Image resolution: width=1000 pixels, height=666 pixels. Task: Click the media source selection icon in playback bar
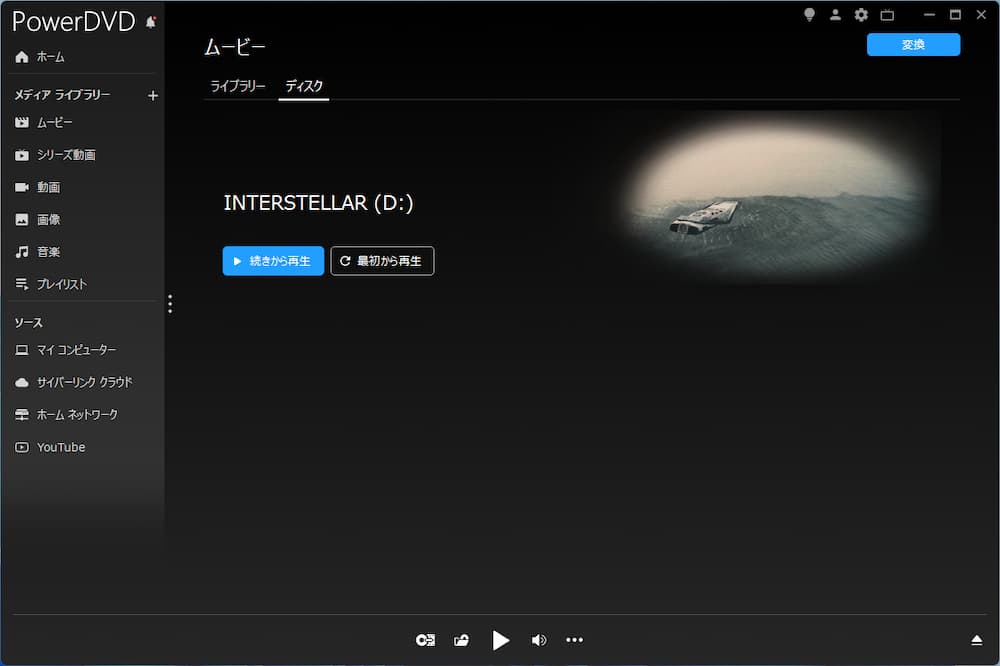click(425, 640)
